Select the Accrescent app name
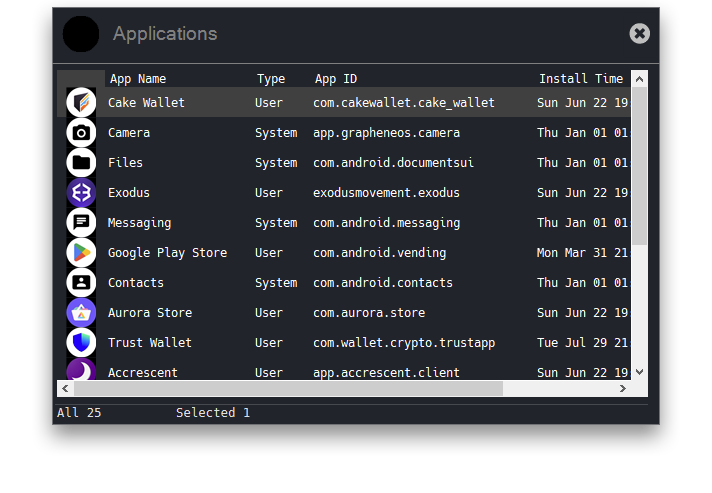The width and height of the screenshot is (712, 493). click(x=143, y=372)
